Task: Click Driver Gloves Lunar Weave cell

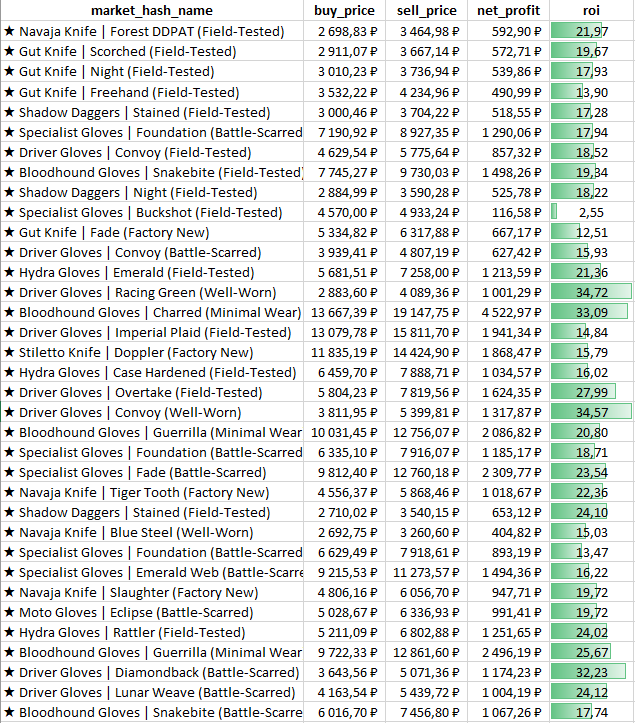Action: coord(152,692)
